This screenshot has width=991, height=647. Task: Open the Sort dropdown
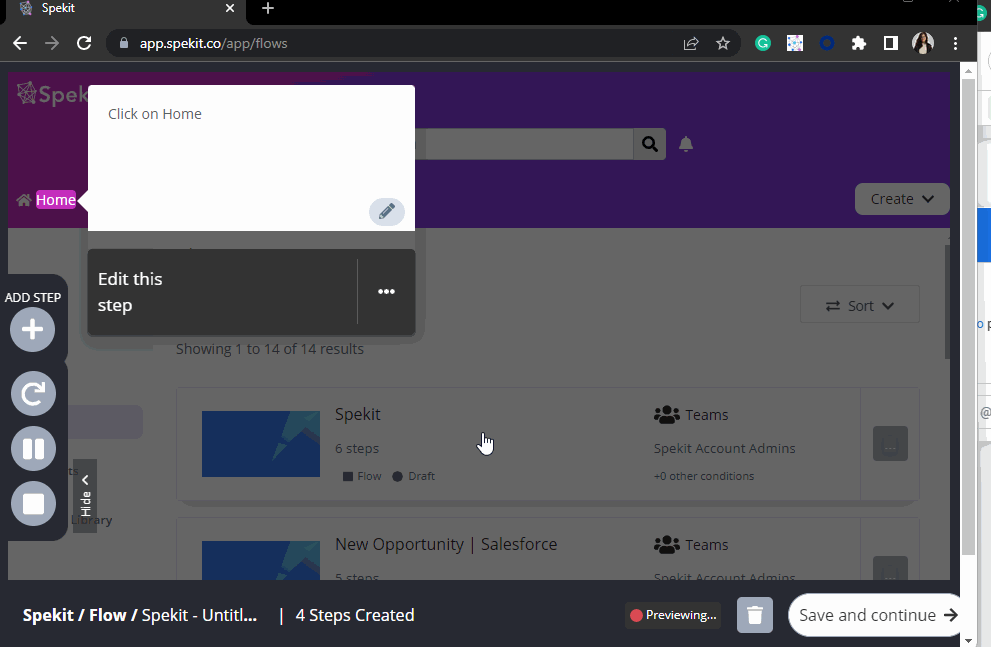pyautogui.click(x=860, y=305)
